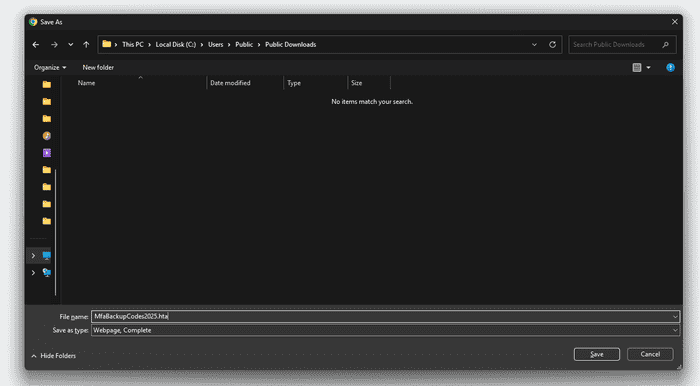The width and height of the screenshot is (700, 386).
Task: Expand chevron right after Users breadcrumb
Action: pos(229,45)
